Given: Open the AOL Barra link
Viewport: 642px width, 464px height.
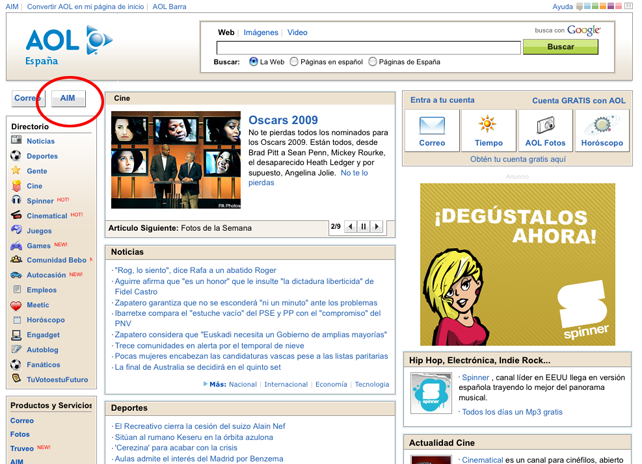Looking at the screenshot, I should click(x=169, y=7).
